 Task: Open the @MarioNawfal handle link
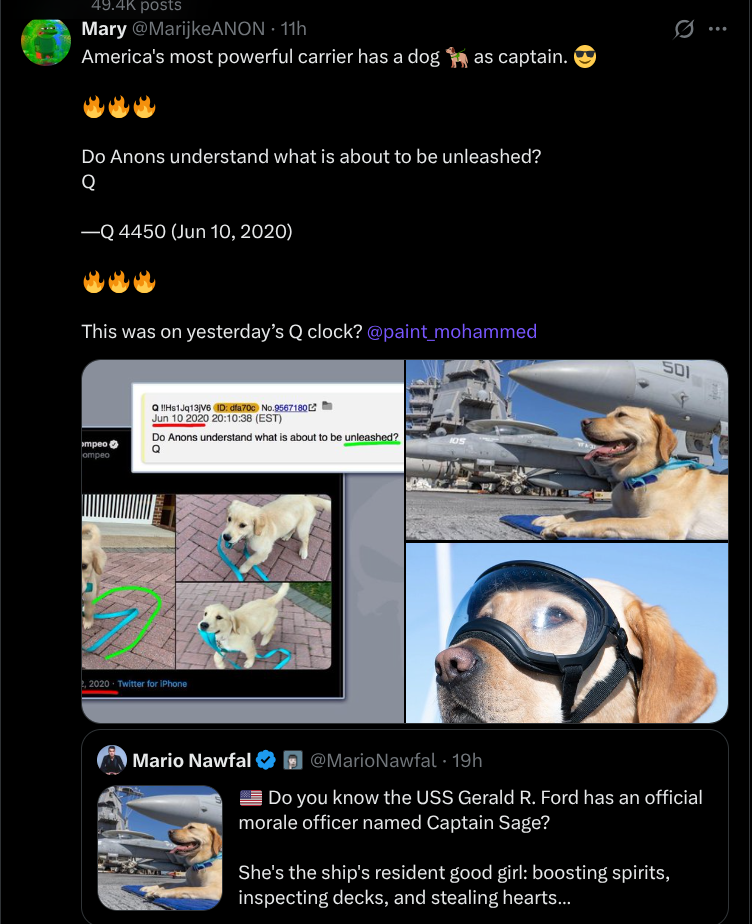(x=372, y=760)
